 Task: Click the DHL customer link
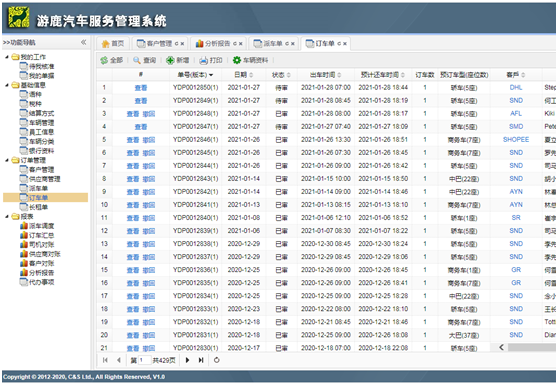(x=516, y=88)
